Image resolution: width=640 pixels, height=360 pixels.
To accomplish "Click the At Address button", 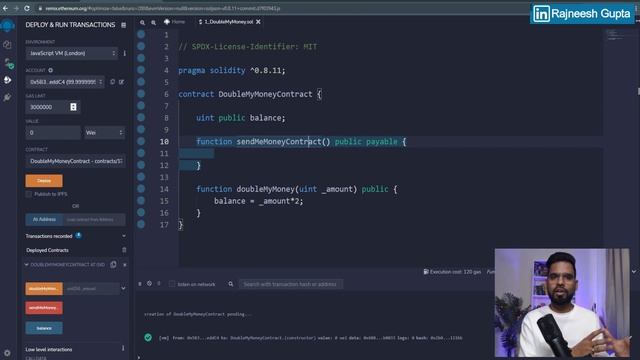I will pyautogui.click(x=44, y=220).
